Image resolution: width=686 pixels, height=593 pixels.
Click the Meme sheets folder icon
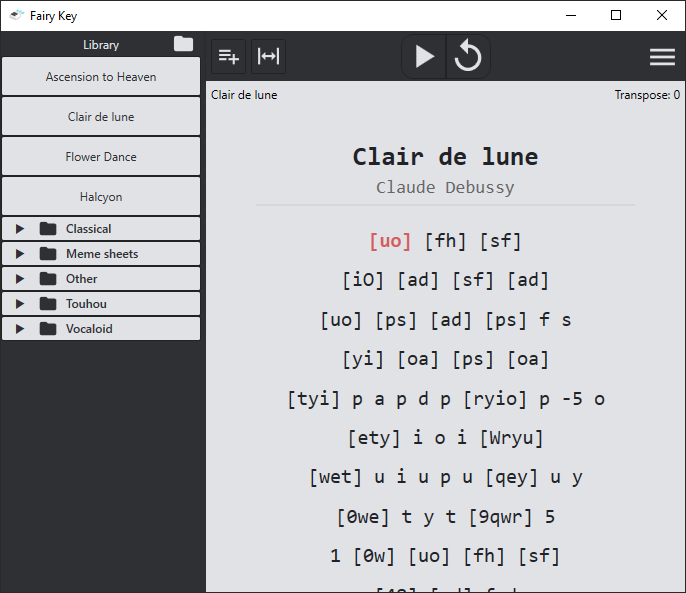[48, 253]
